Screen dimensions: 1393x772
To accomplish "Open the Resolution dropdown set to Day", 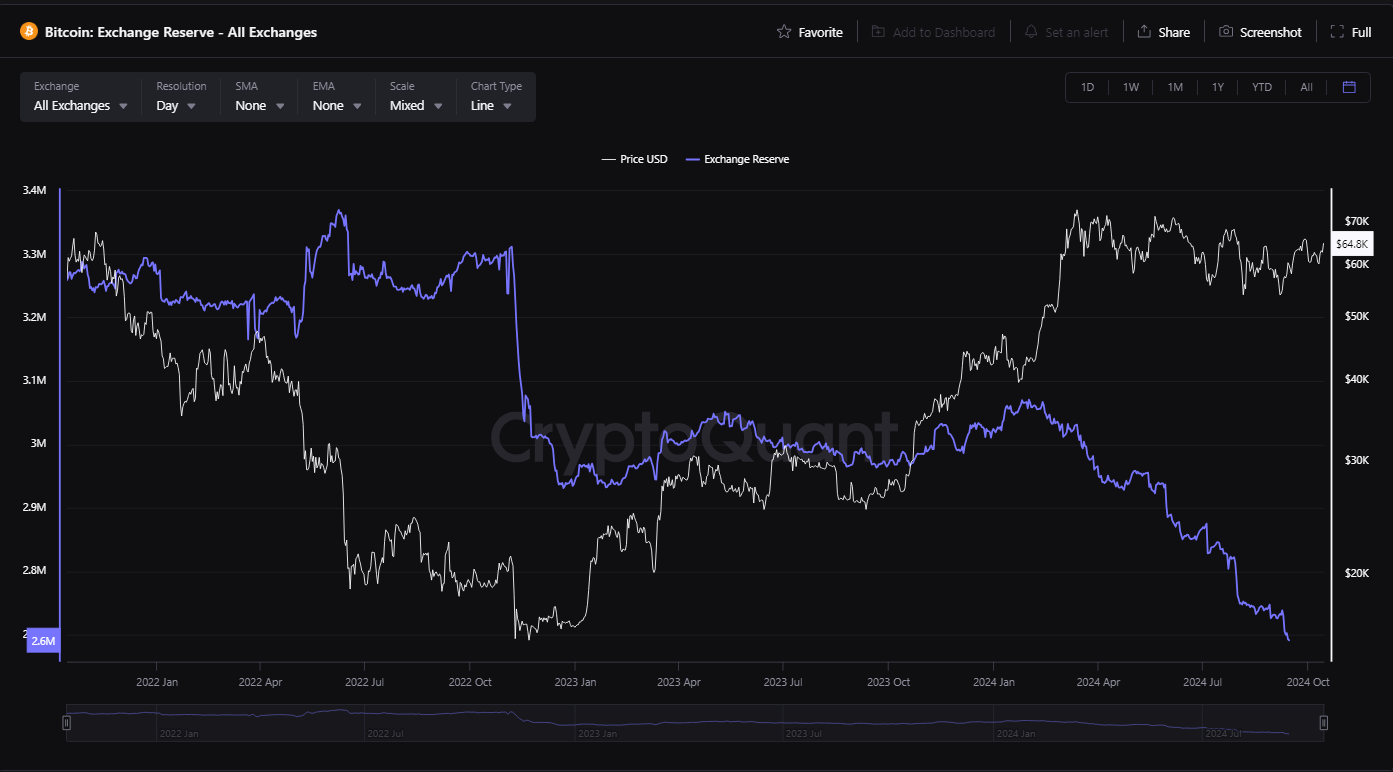I will 176,105.
